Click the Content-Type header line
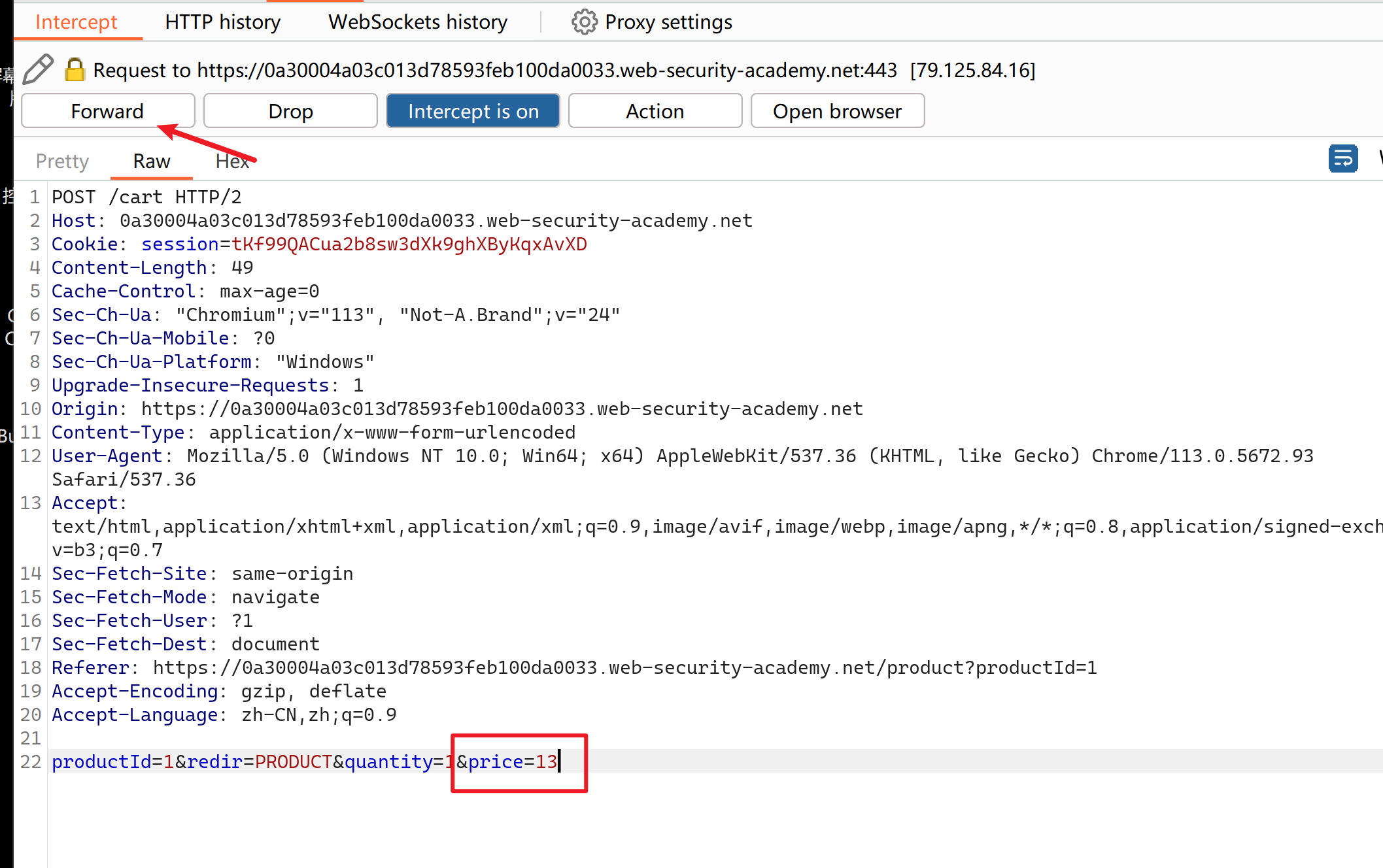The image size is (1383, 868). [314, 432]
